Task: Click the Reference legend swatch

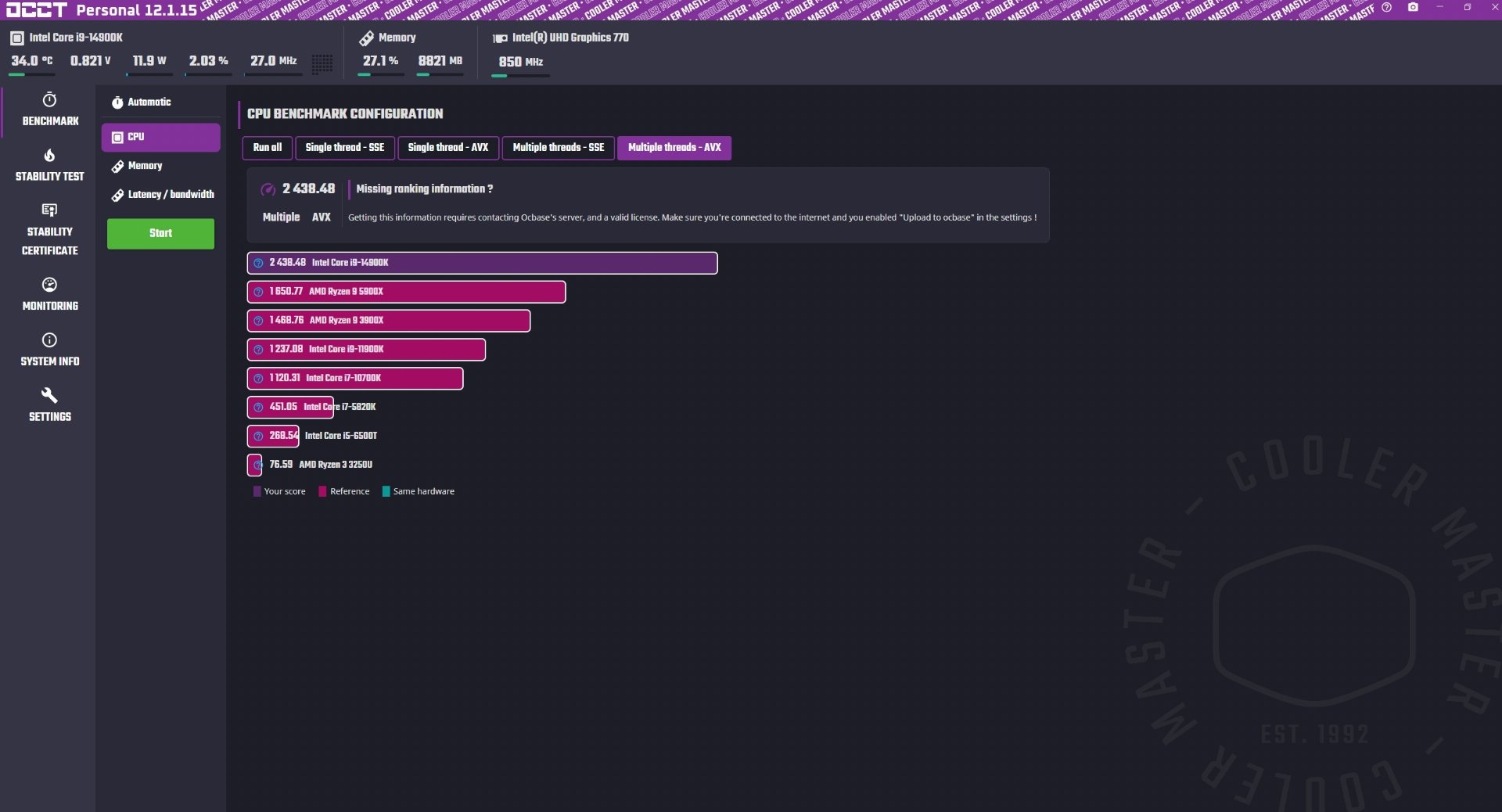Action: (x=322, y=492)
